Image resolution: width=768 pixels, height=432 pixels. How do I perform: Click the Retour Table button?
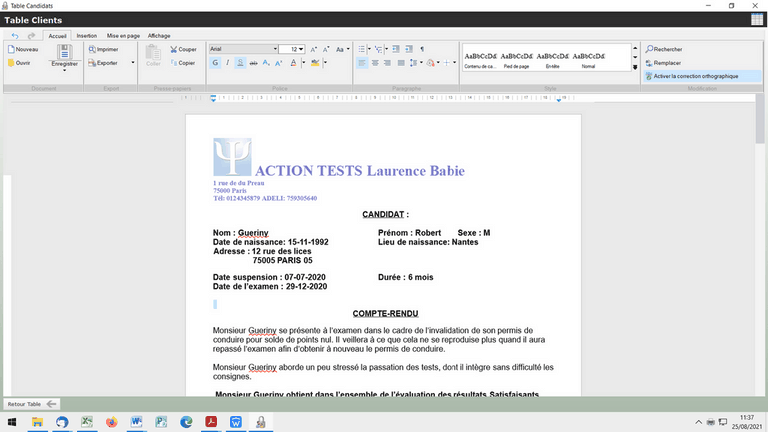tap(31, 404)
